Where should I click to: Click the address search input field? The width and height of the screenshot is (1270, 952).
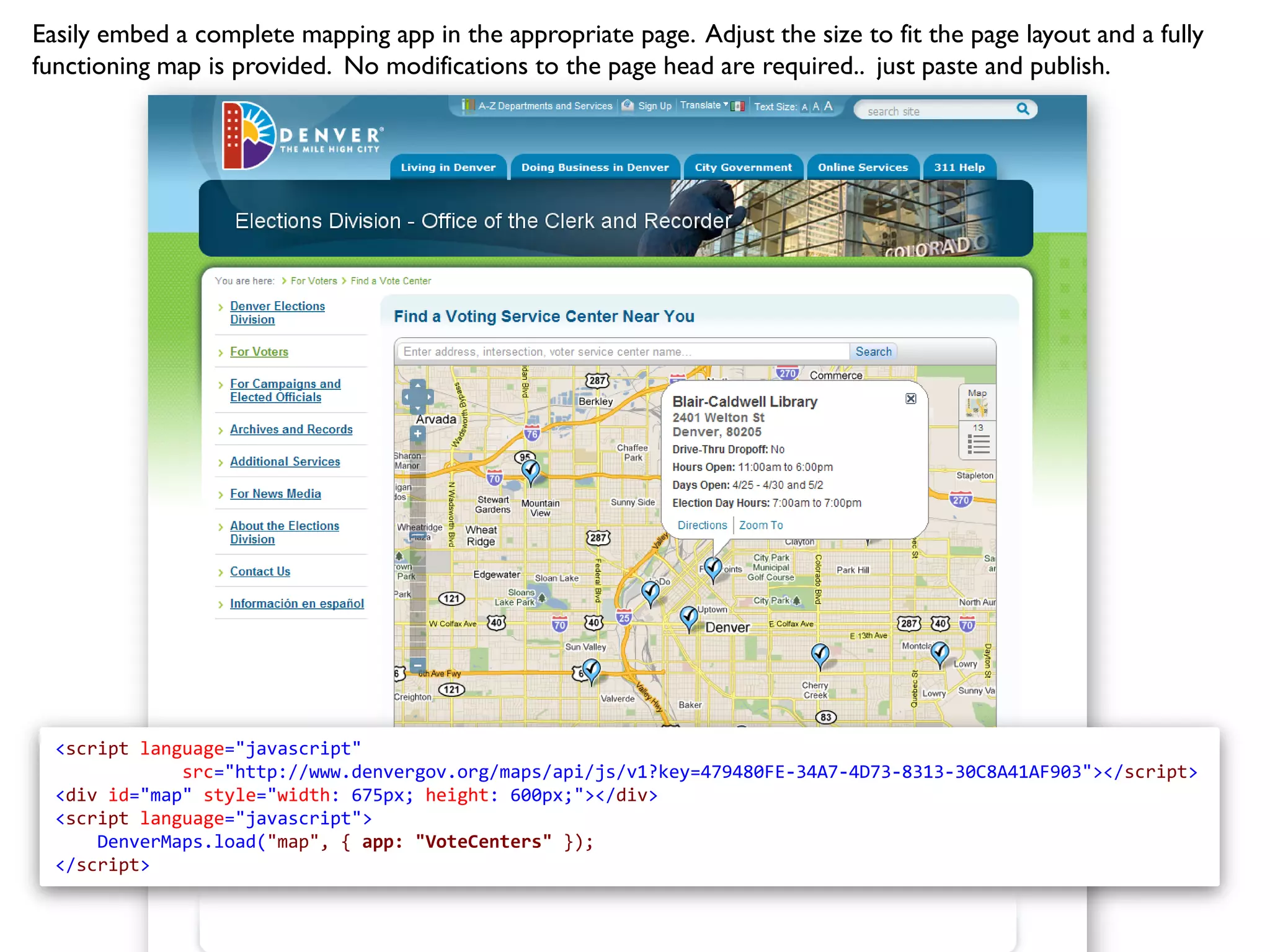click(623, 351)
